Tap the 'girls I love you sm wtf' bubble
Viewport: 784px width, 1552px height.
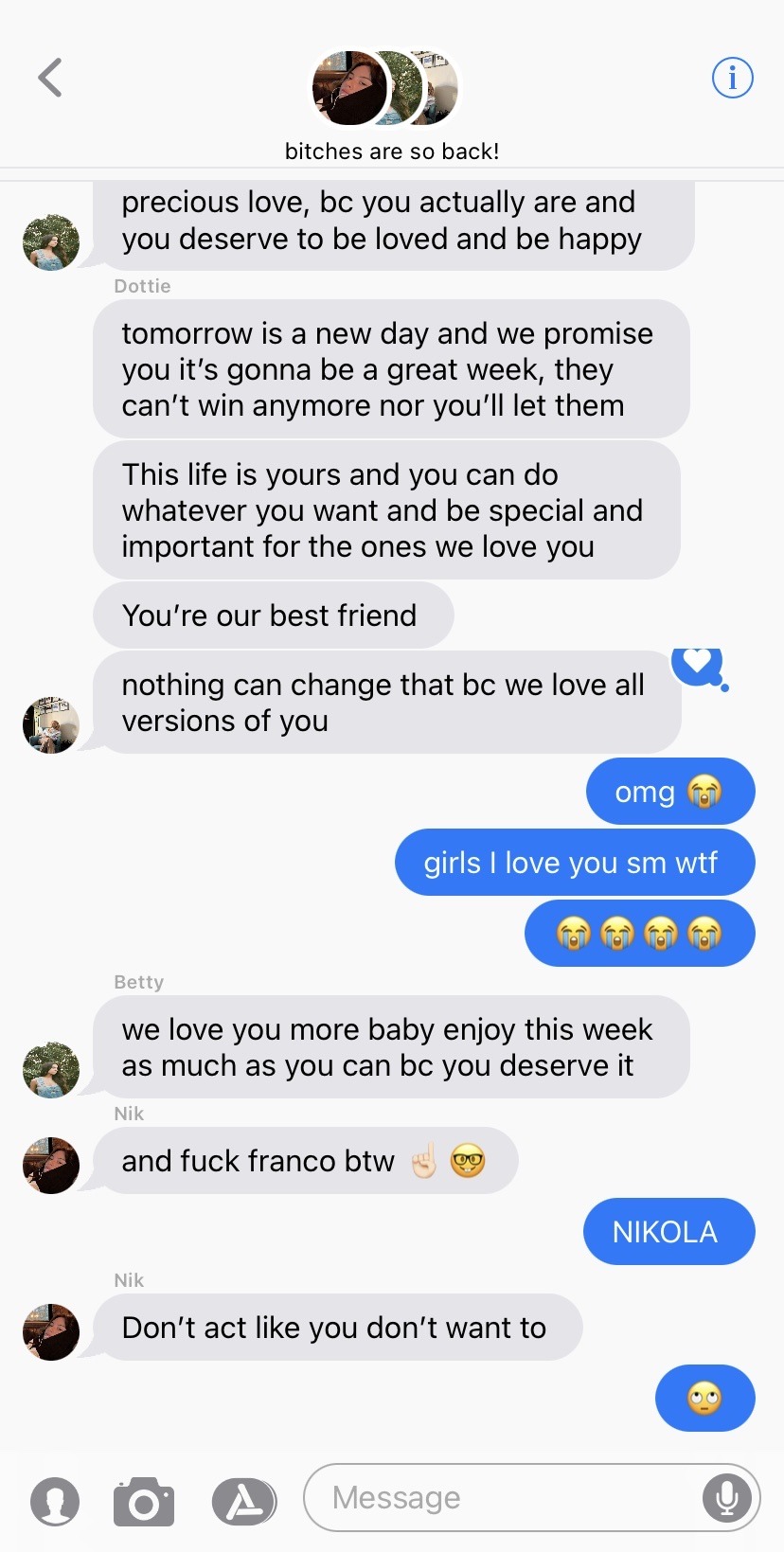coord(575,863)
